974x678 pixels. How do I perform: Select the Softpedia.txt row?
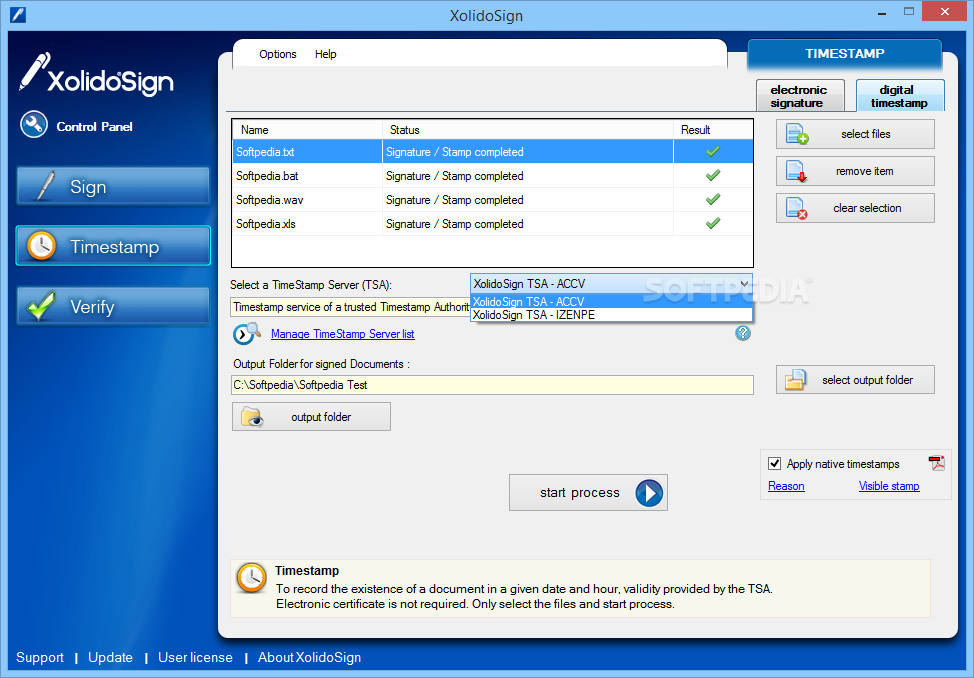[493, 152]
